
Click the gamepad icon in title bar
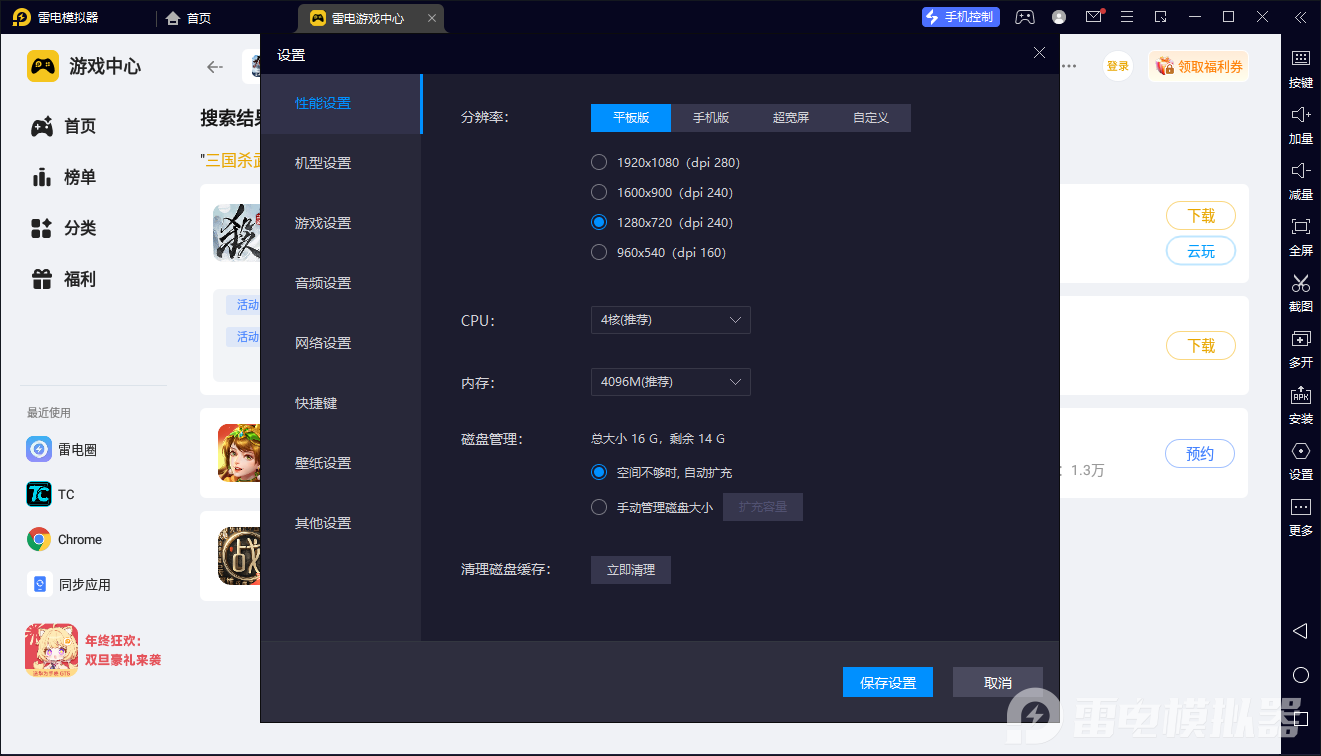click(1025, 17)
